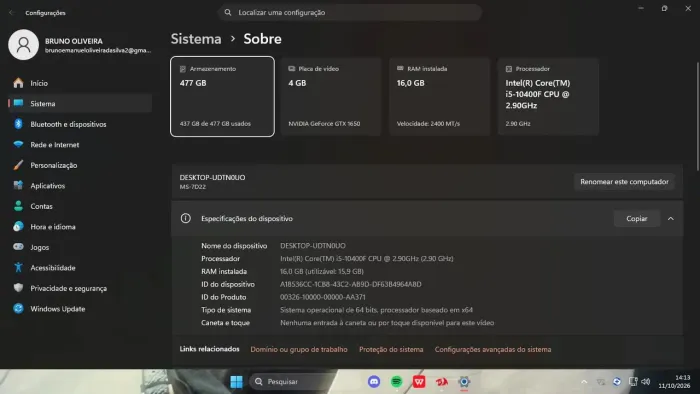The width and height of the screenshot is (700, 394).
Task: Show hidden system tray icons
Action: click(584, 382)
